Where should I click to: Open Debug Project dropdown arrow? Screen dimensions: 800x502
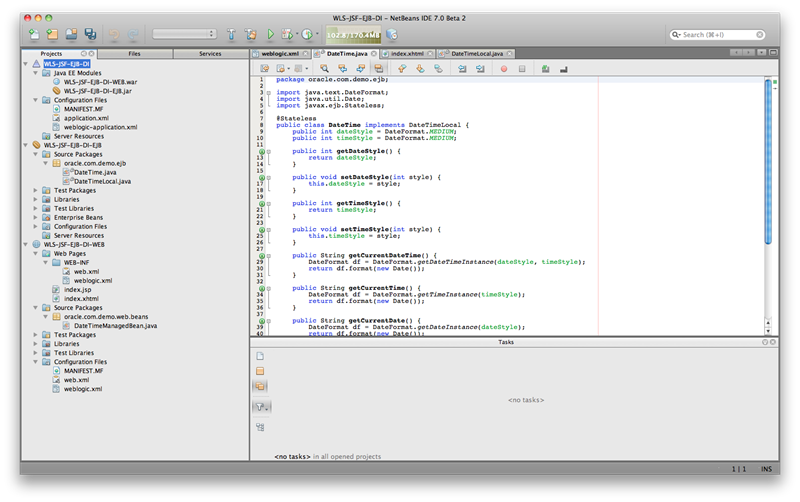296,34
